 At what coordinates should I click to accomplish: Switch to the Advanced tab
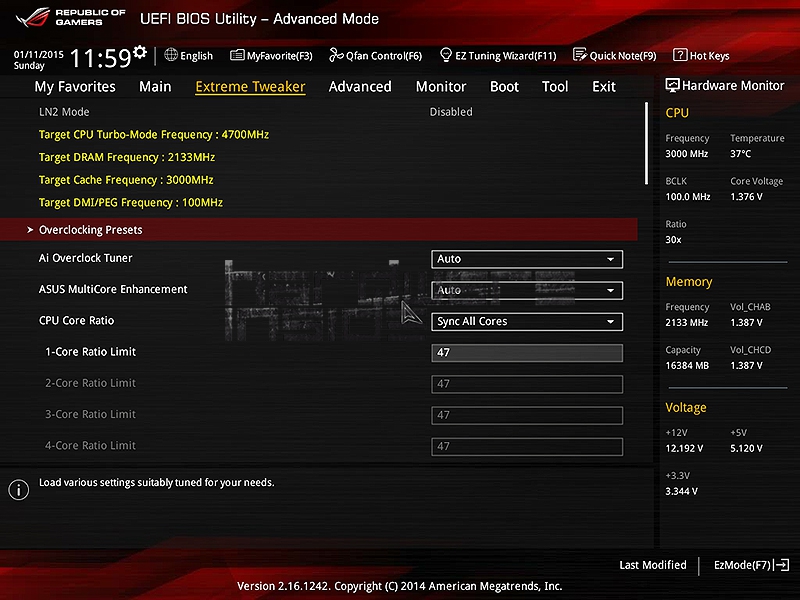(360, 87)
